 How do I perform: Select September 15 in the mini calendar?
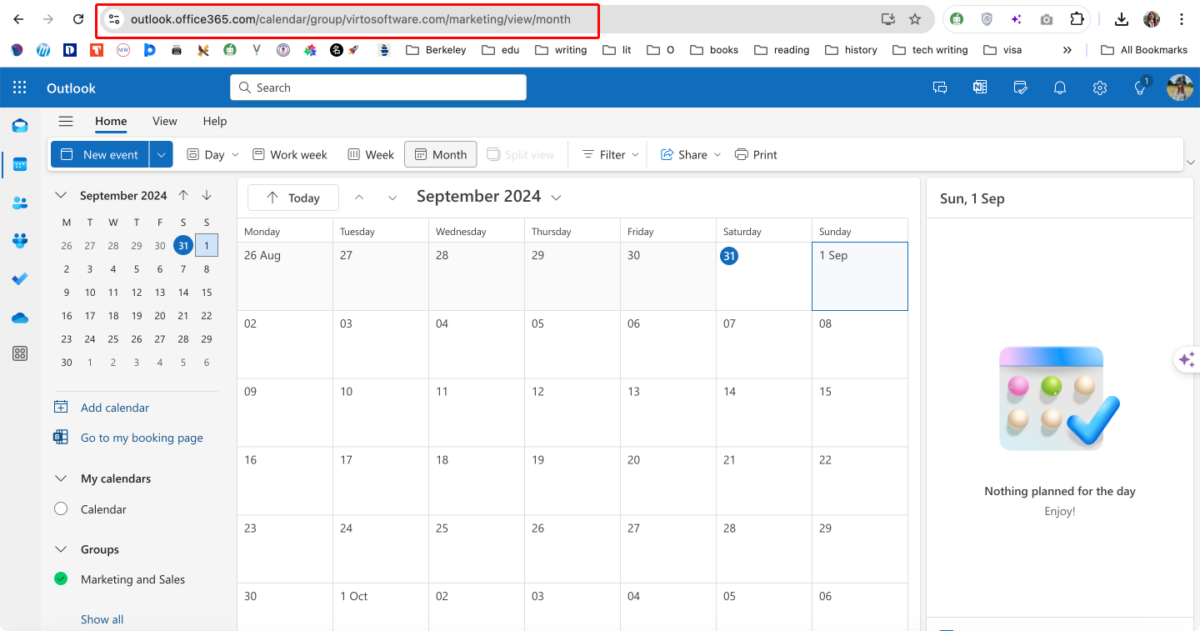206,291
